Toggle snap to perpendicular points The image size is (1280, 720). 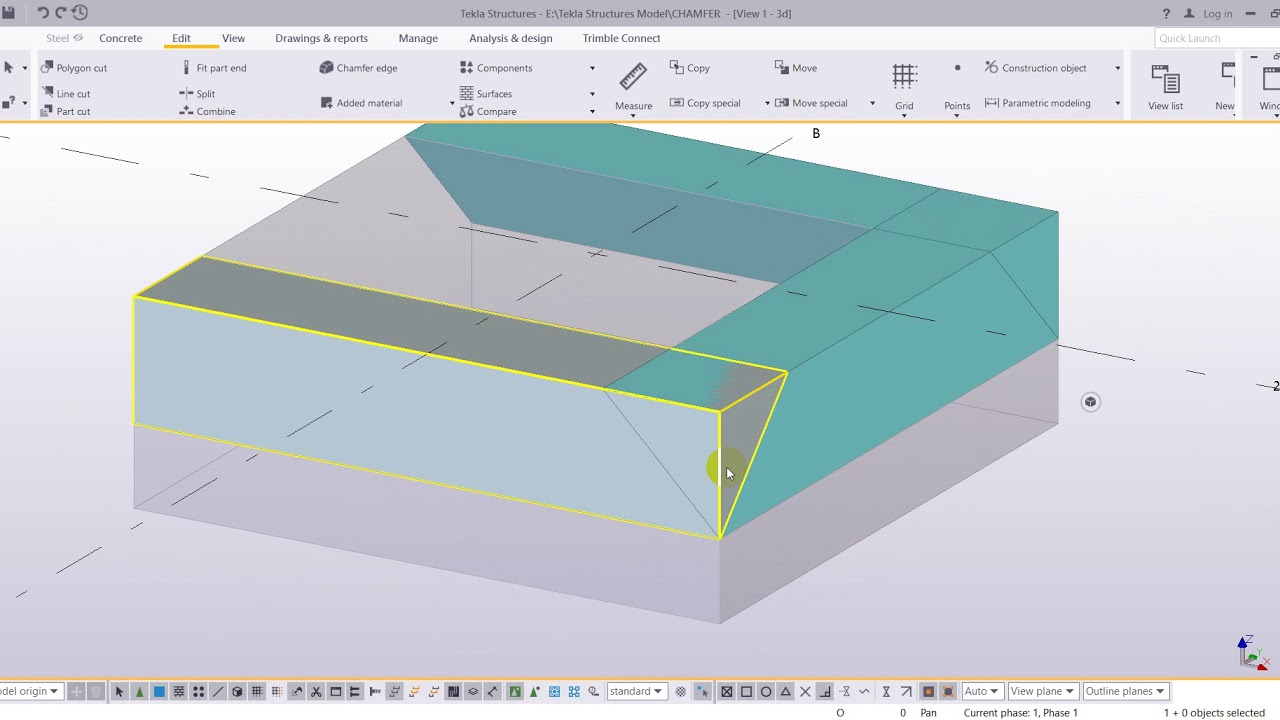coord(825,691)
